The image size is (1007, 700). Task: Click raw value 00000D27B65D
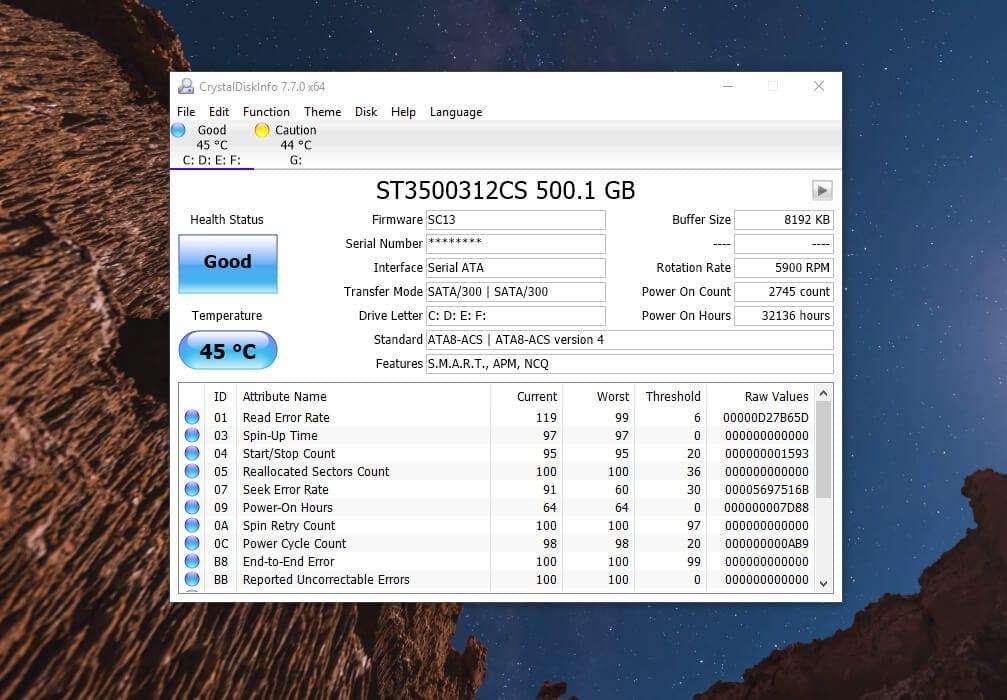click(x=766, y=417)
